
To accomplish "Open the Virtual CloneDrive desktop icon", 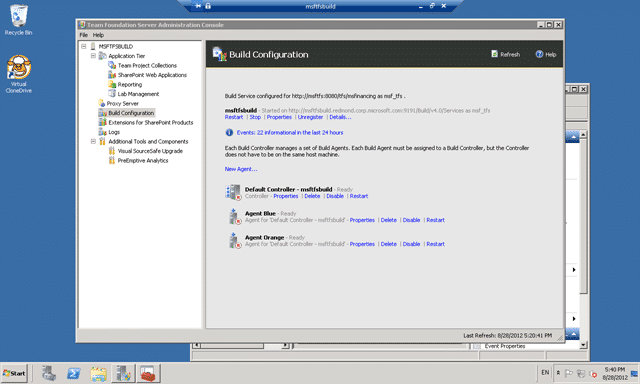I will (x=19, y=74).
